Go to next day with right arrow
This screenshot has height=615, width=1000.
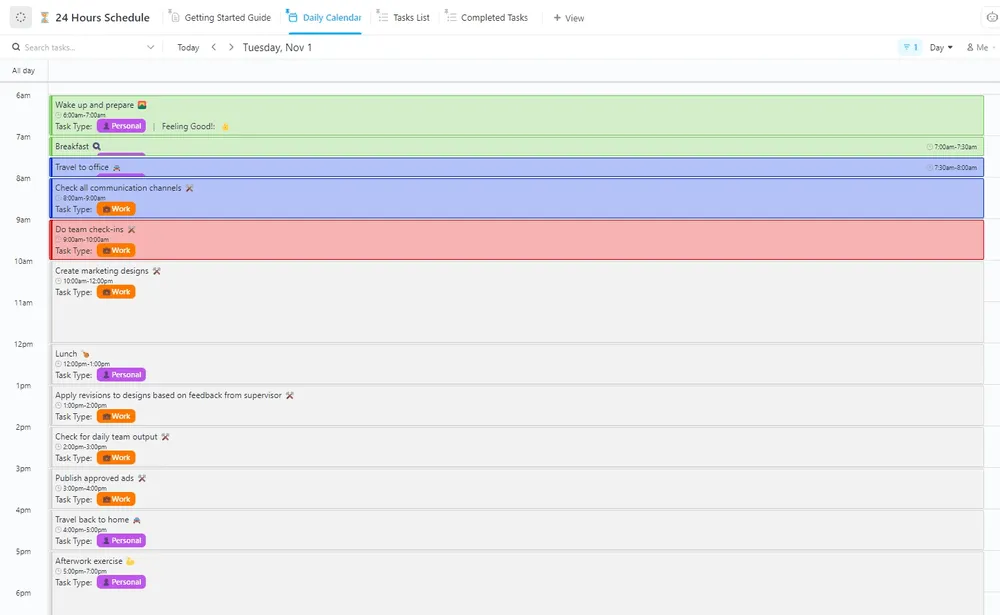tap(231, 47)
